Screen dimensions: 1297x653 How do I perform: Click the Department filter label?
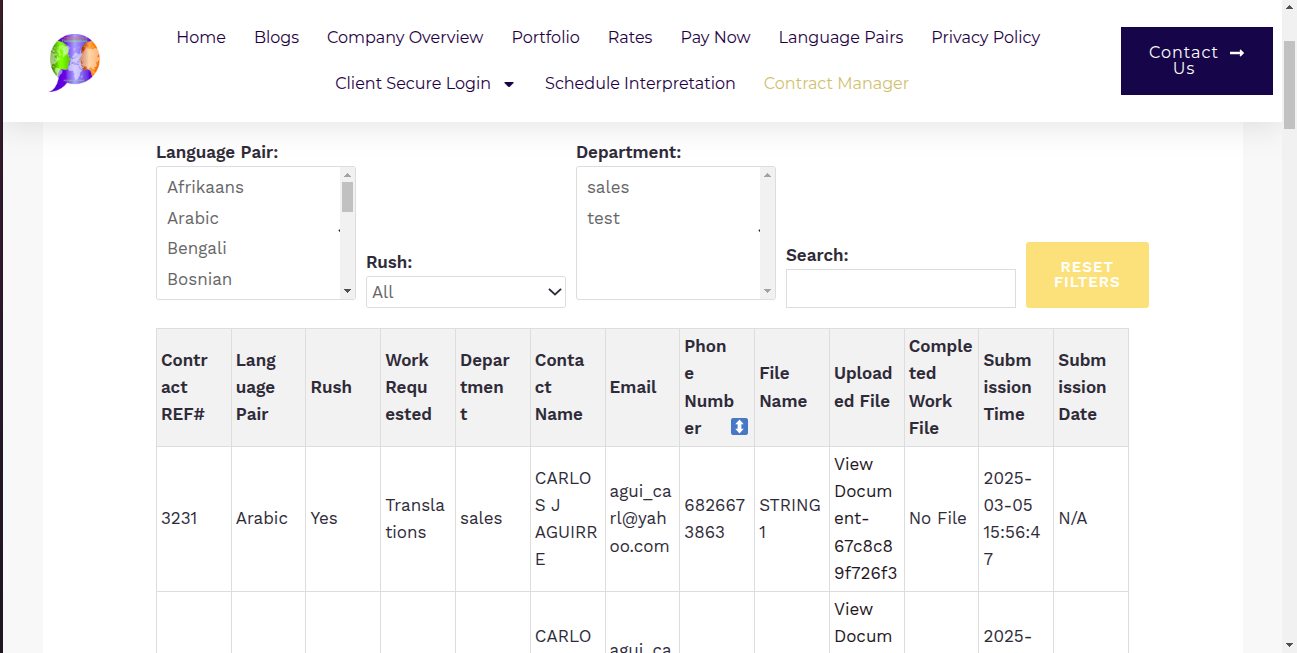coord(629,152)
